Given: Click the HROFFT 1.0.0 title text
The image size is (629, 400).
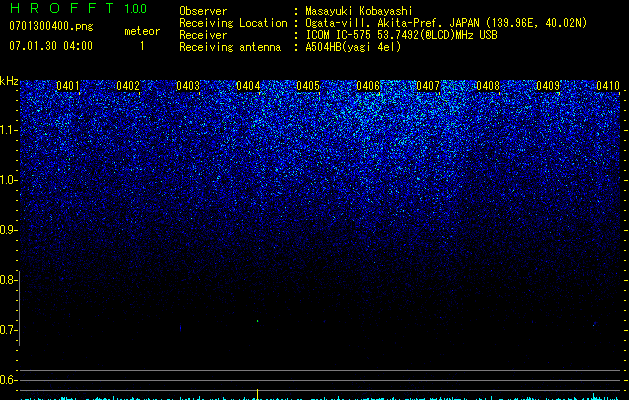Looking at the screenshot, I should click(x=78, y=8).
